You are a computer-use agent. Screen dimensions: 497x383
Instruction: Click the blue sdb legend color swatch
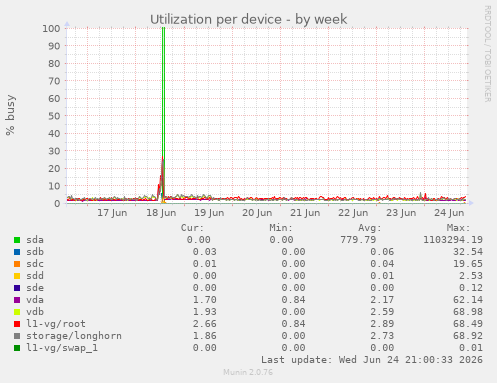[17, 252]
